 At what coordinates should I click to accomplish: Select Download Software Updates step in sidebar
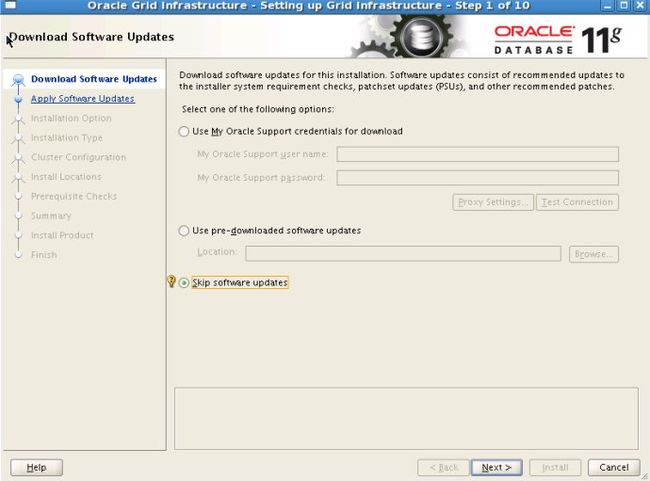94,79
